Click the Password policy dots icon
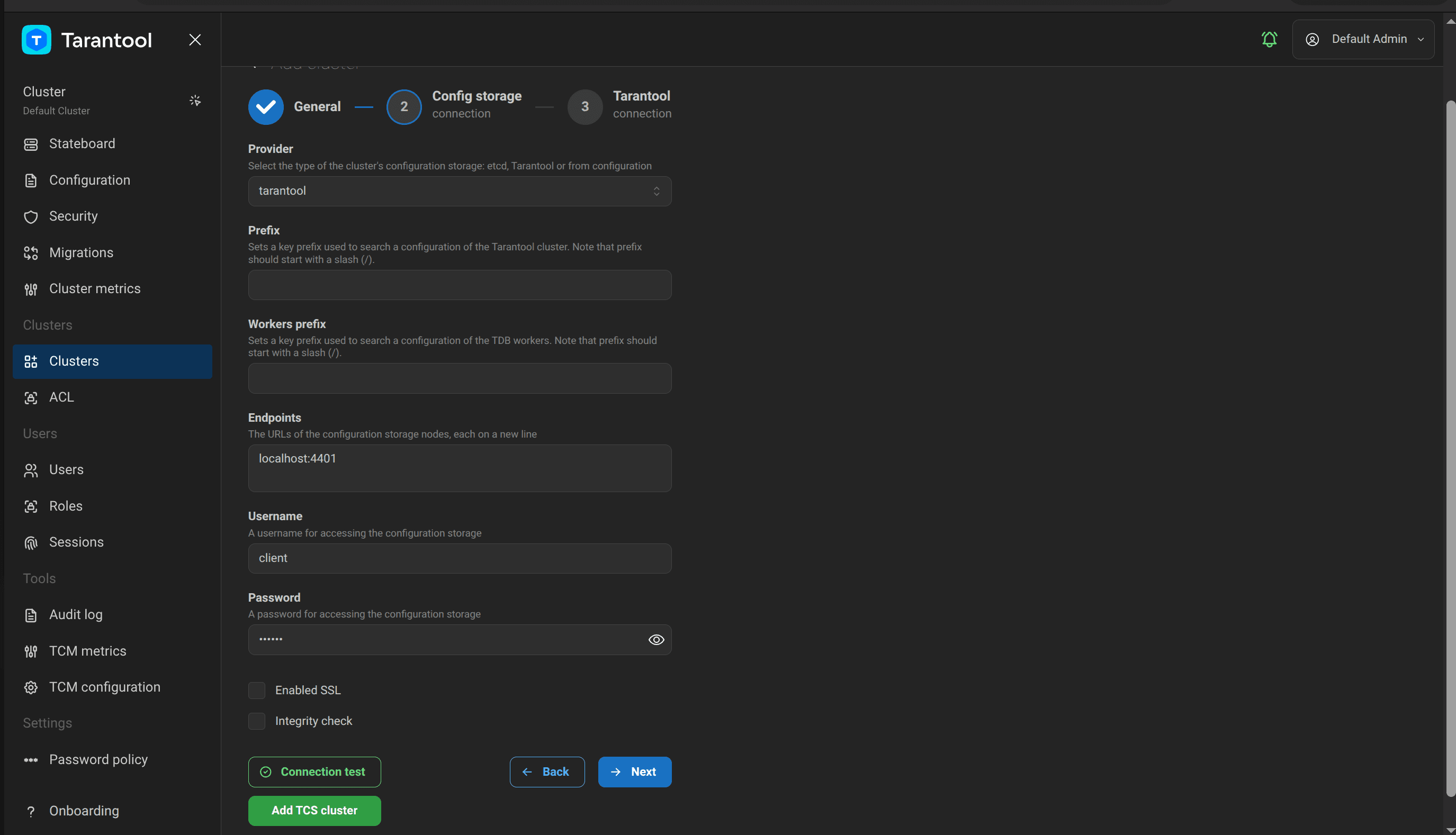Image resolution: width=1456 pixels, height=835 pixels. 31,760
